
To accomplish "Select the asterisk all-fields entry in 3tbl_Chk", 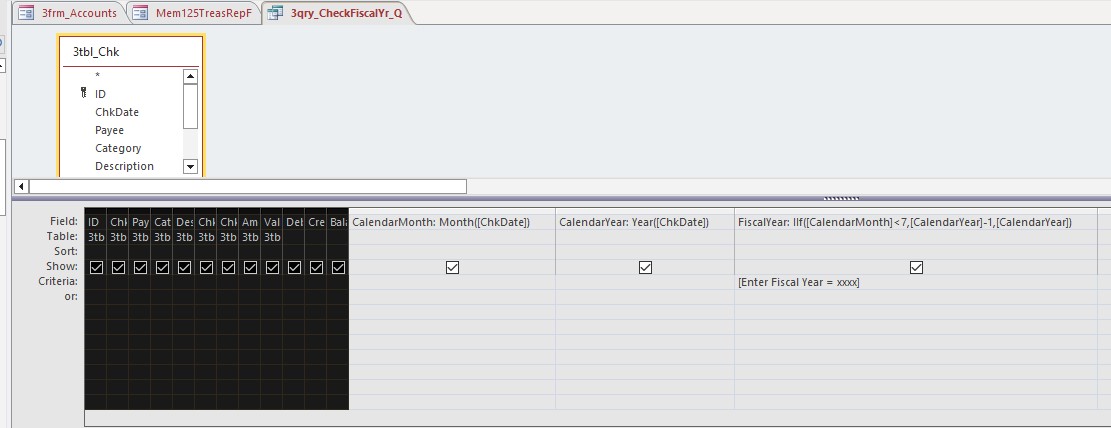I will 97,76.
